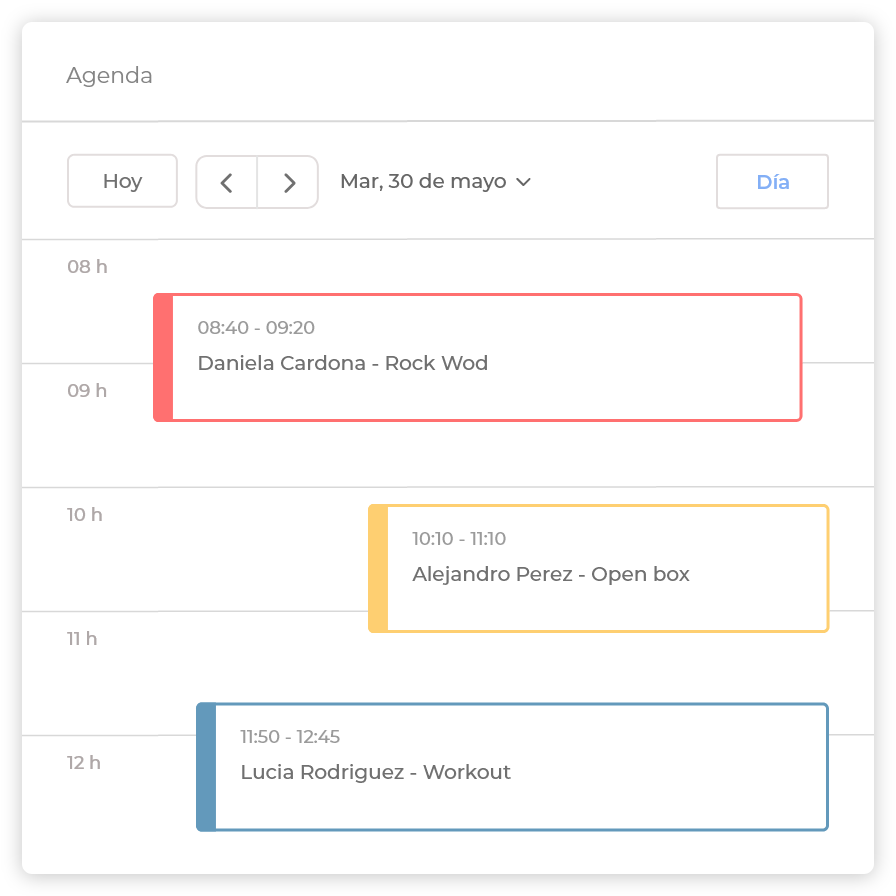
Task: Expand the date dropdown chevron
Action: [x=523, y=182]
